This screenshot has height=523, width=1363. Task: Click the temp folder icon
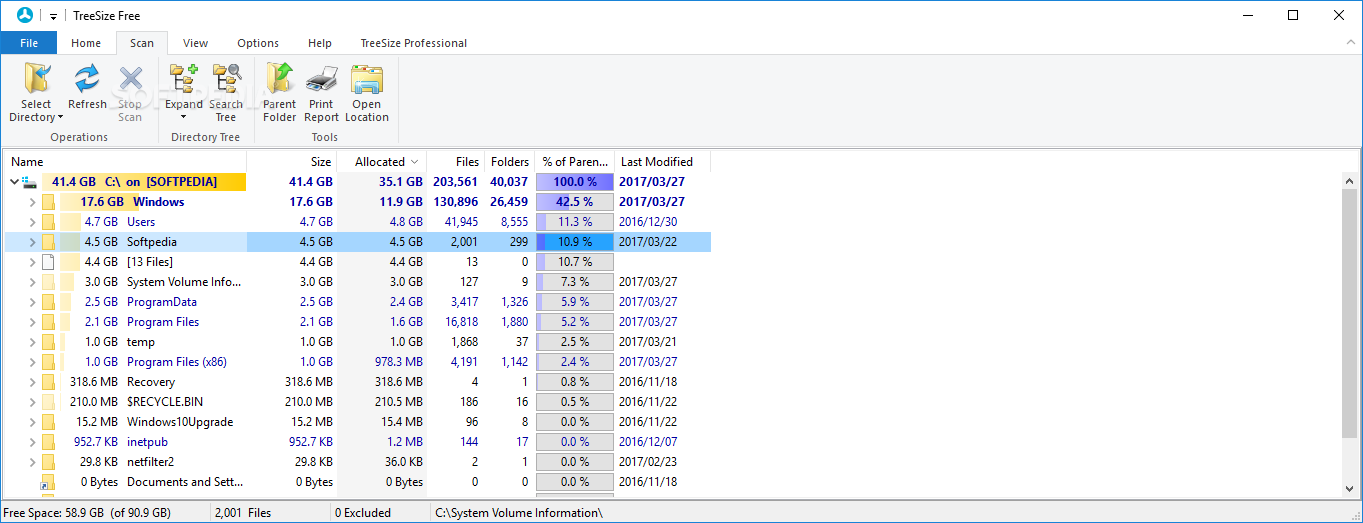tap(47, 342)
